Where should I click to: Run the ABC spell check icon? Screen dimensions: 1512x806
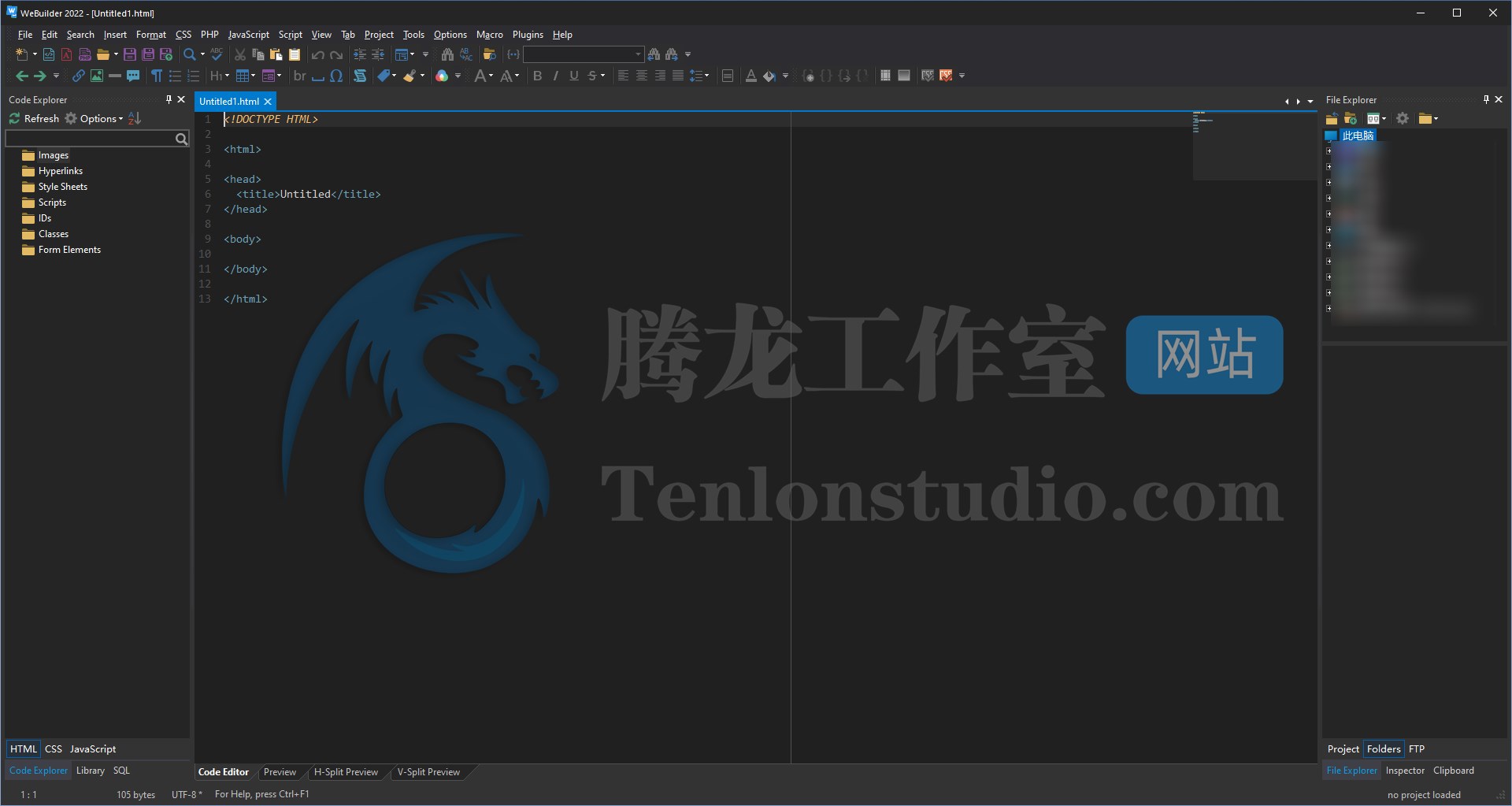(x=217, y=54)
